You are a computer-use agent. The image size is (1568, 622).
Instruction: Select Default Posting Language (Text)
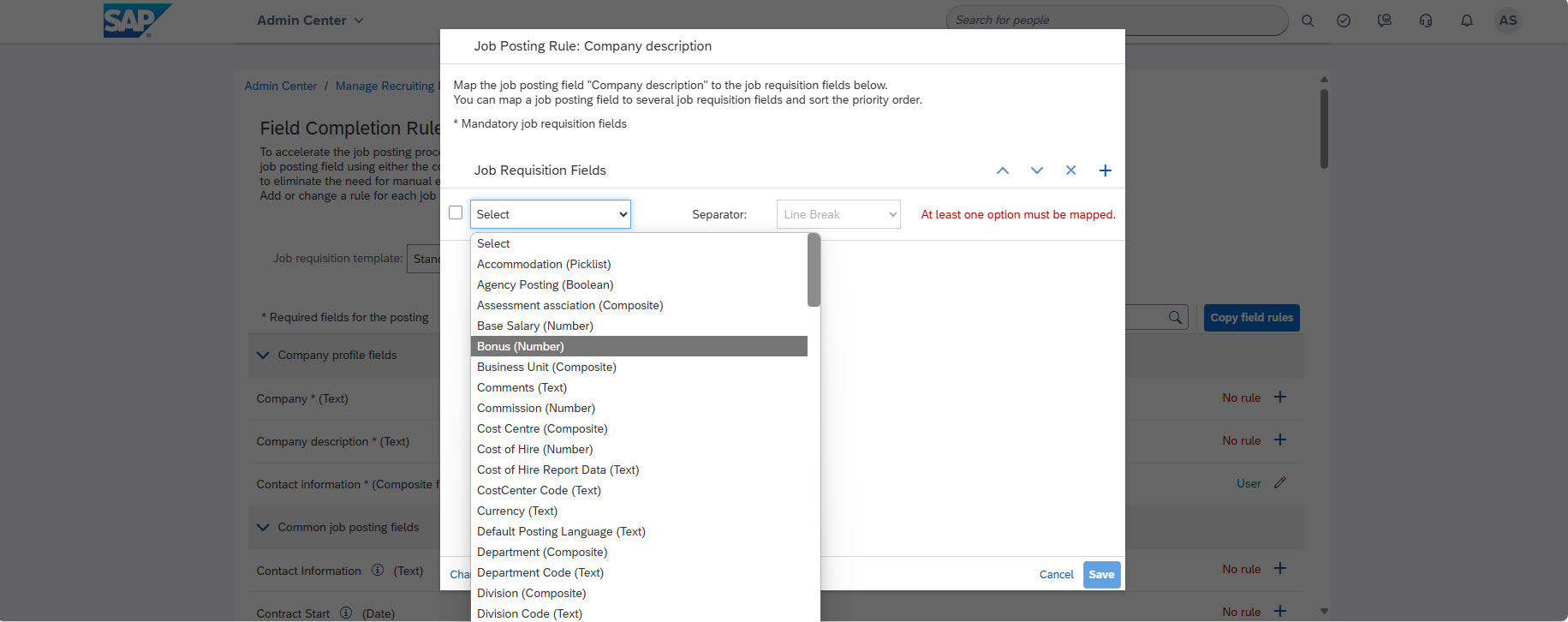coord(639,531)
